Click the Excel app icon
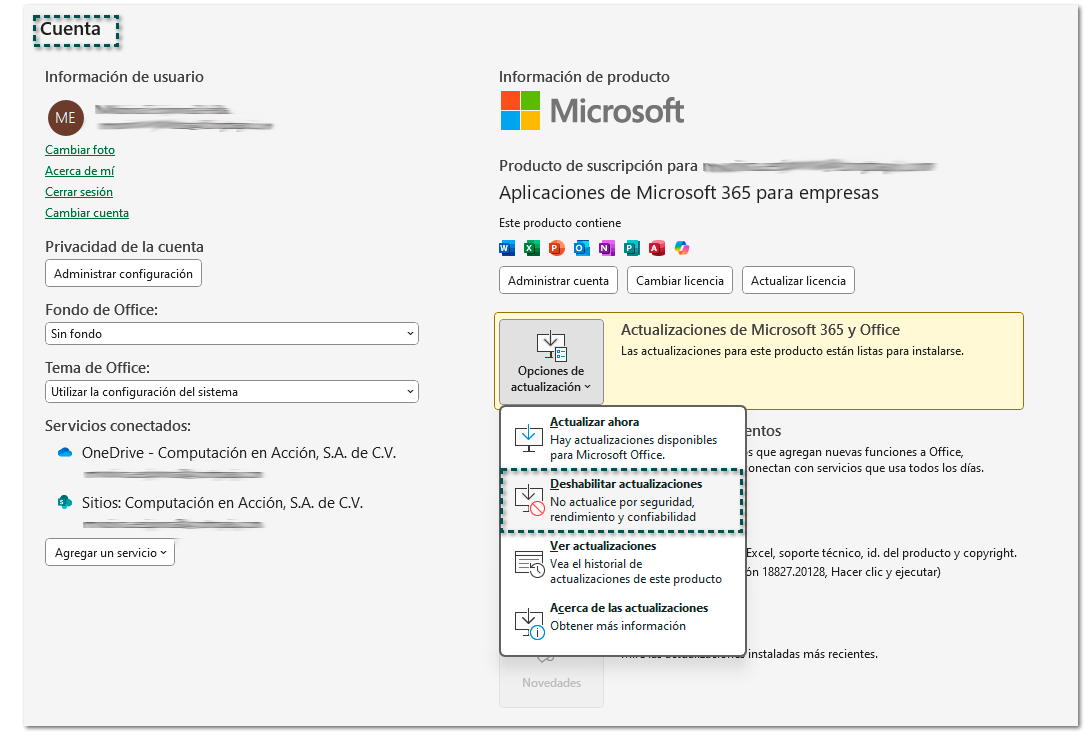The image size is (1087, 735). [x=532, y=248]
